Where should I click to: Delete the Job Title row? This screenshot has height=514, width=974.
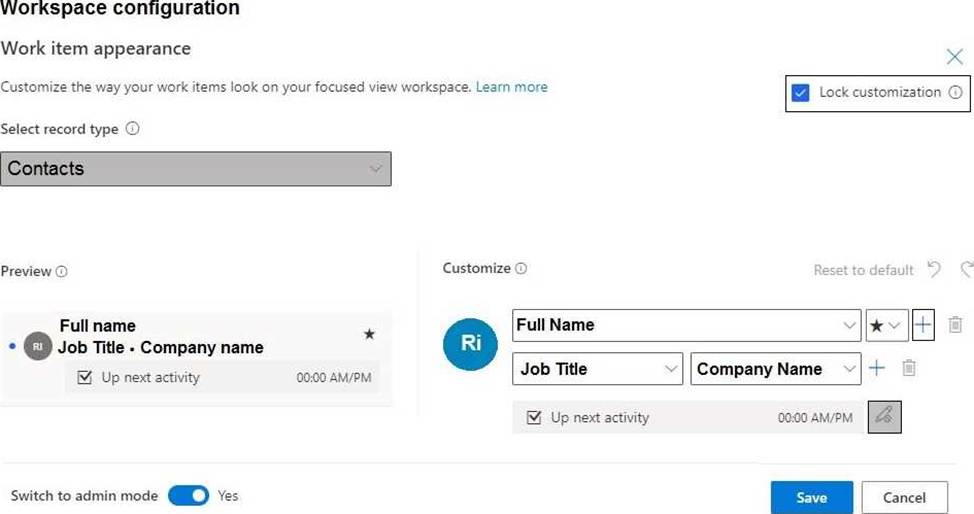pos(908,368)
